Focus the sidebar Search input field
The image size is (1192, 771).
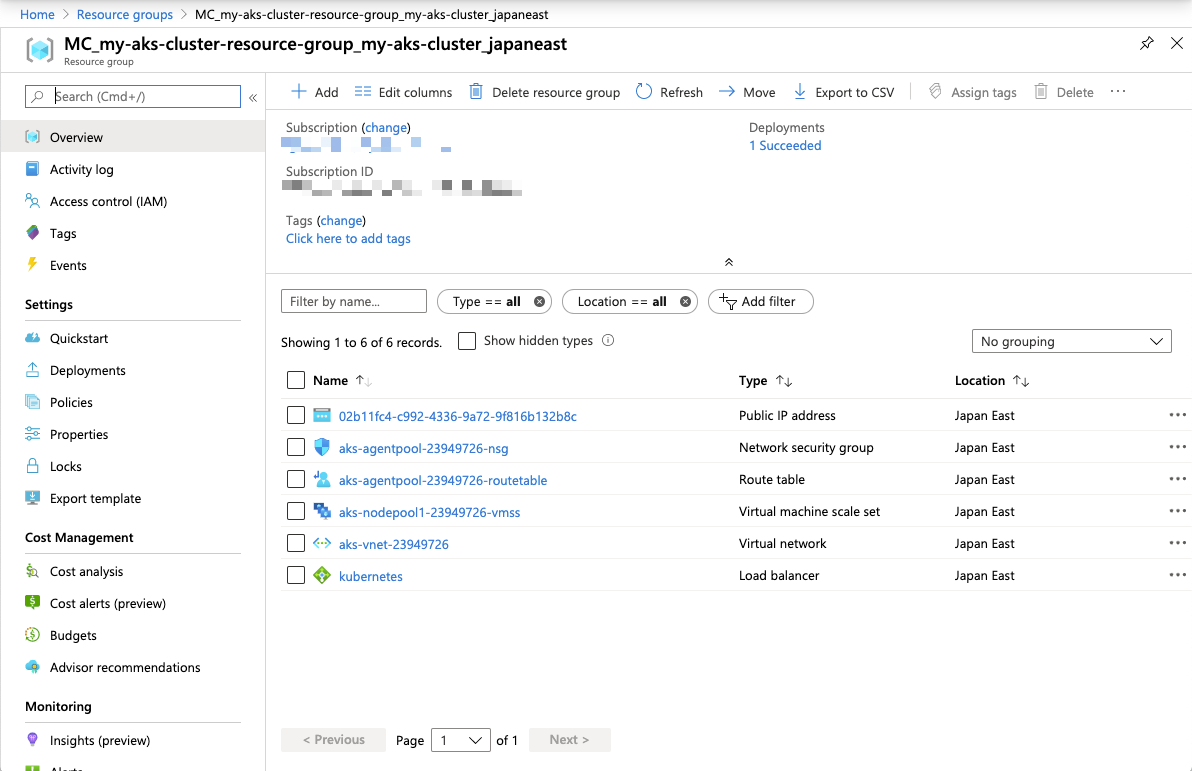pos(133,97)
